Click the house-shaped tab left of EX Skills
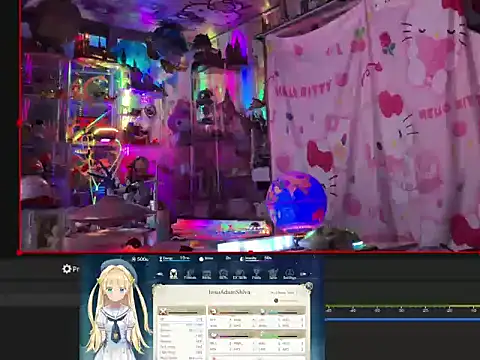Screen dimensions: 480x360 tap(223, 274)
